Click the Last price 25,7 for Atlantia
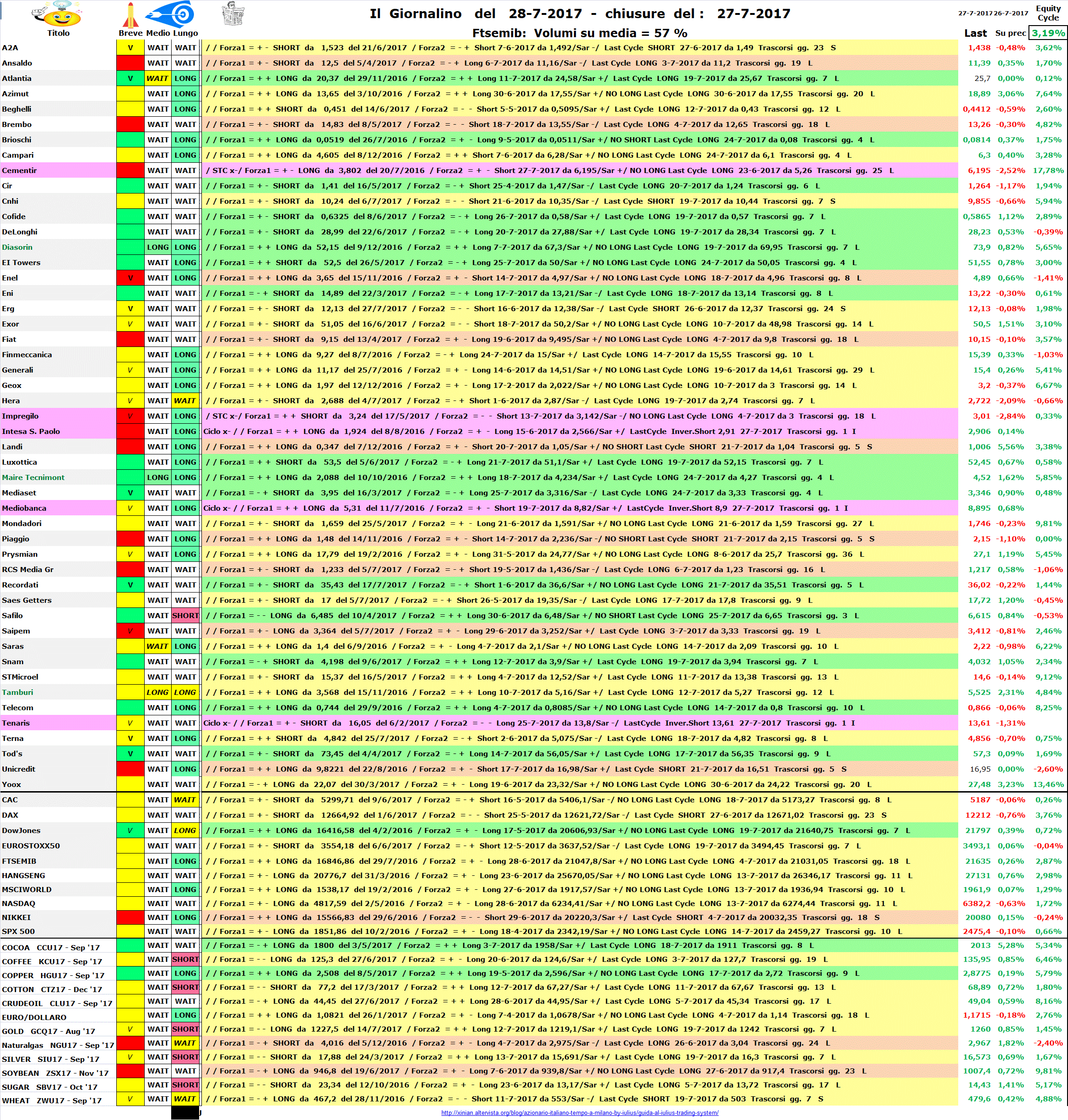Screen dimensions: 1068x1120 pyautogui.click(x=982, y=79)
